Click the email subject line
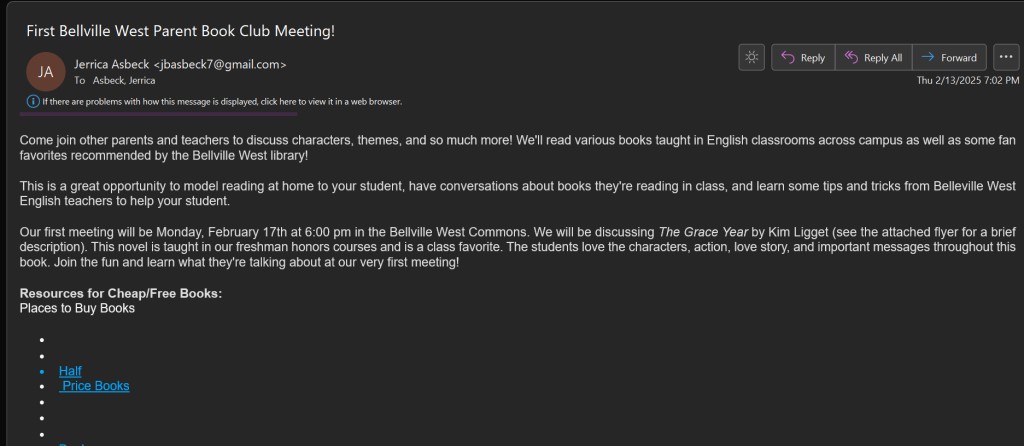 (181, 31)
